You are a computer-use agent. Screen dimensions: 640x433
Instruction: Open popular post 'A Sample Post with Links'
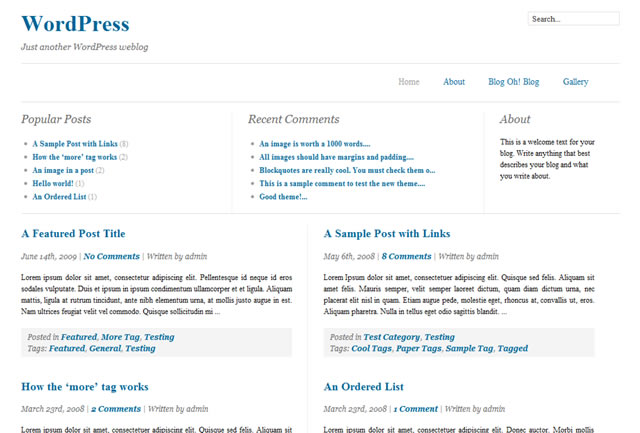75,144
